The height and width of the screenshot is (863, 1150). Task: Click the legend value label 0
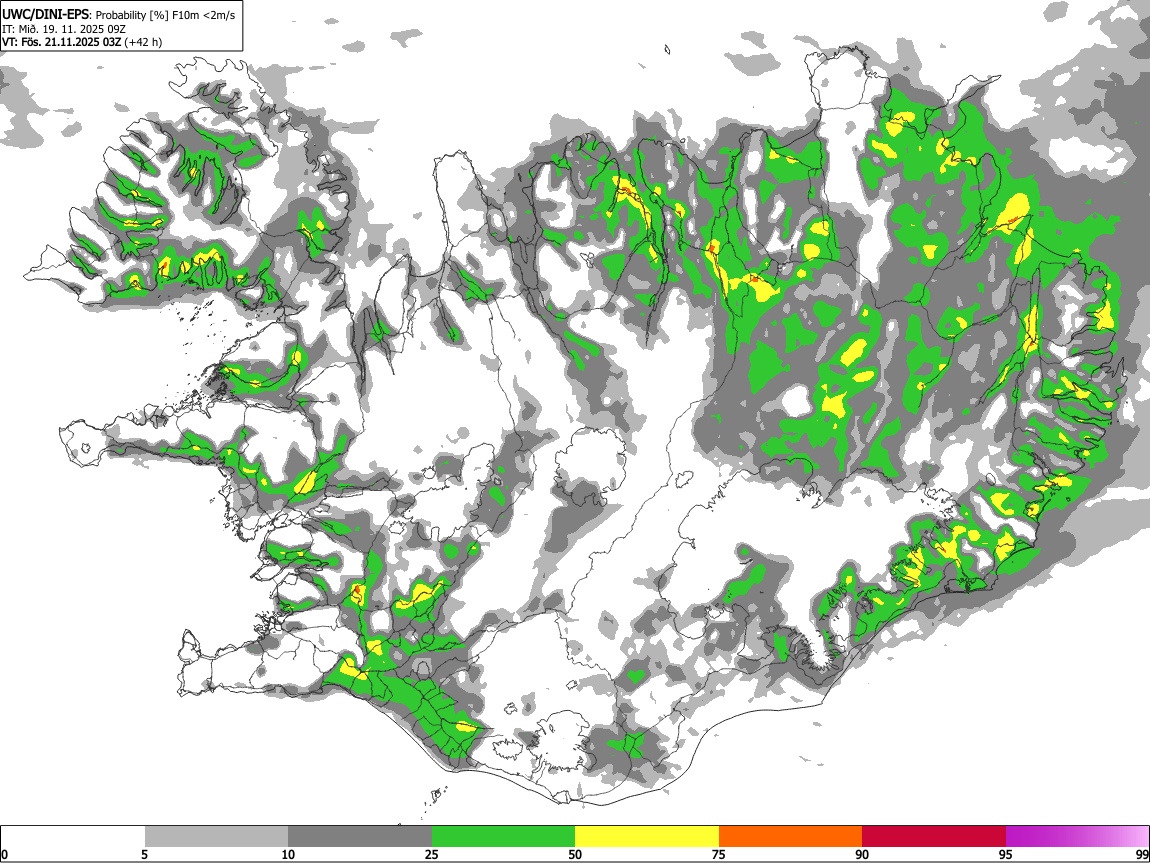[x=4, y=854]
